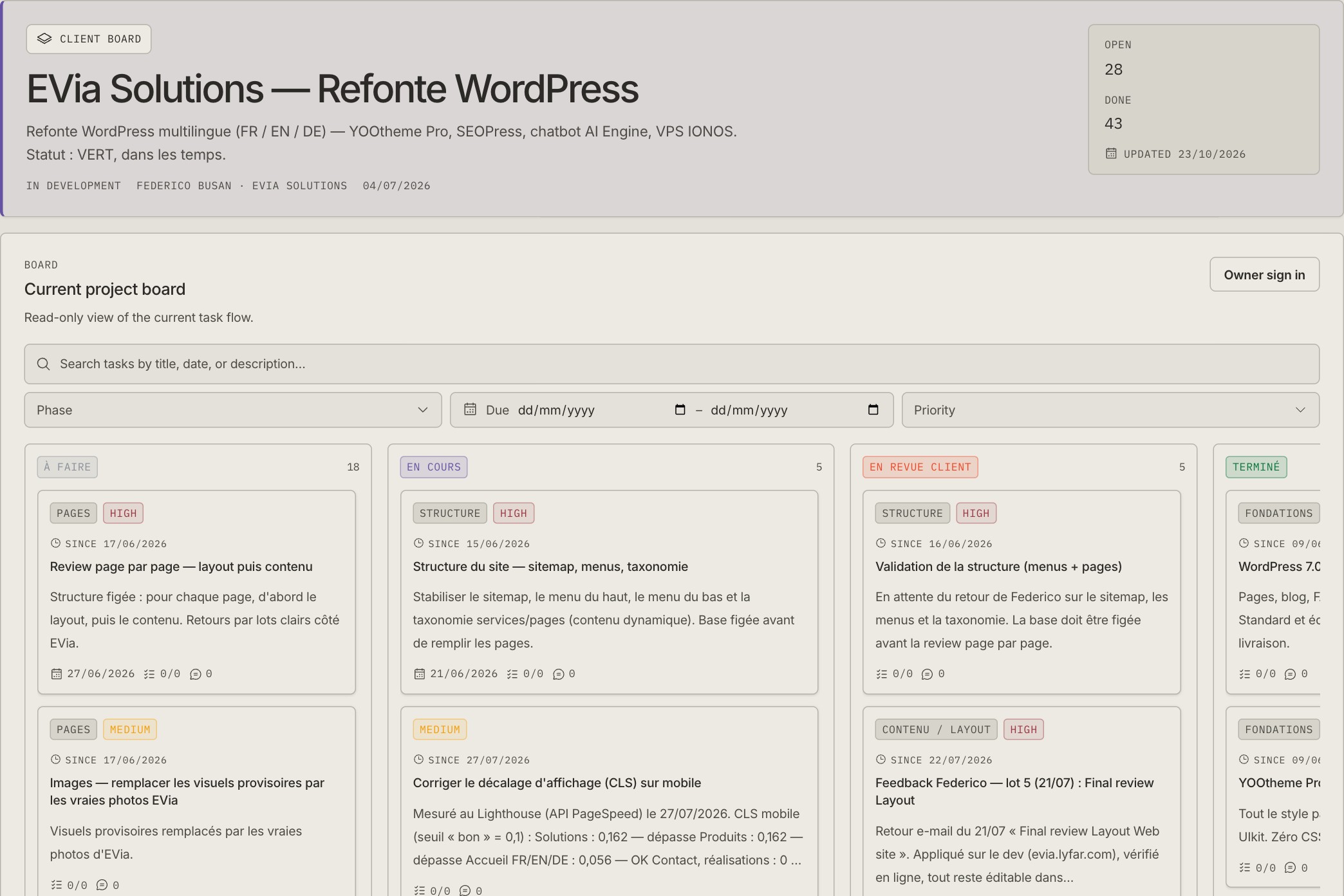Click the STRUCTURE tag on the Structure du site card
Image resolution: width=1344 pixels, height=896 pixels.
click(450, 513)
